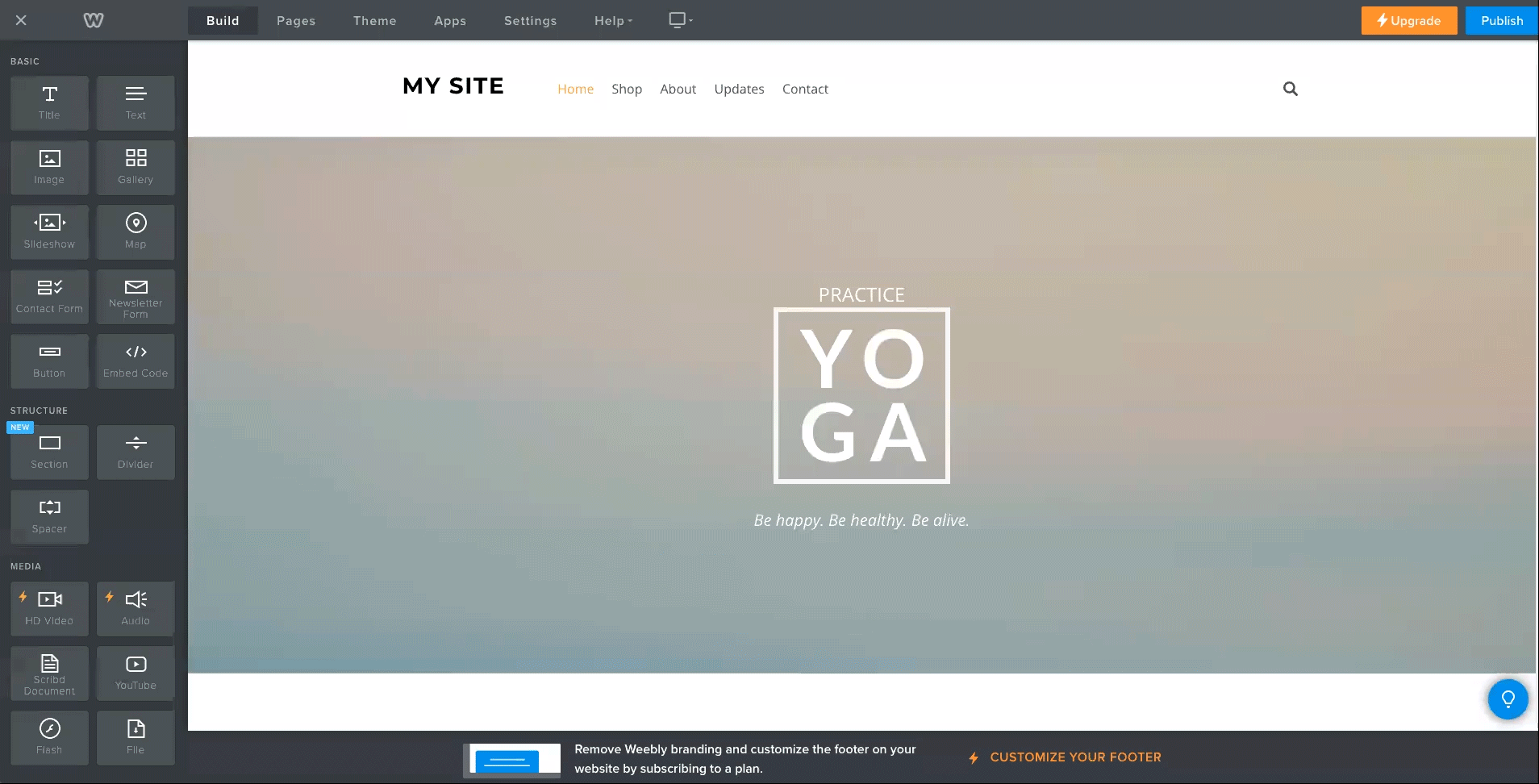This screenshot has width=1539, height=784.
Task: Switch to the Build tab
Action: coord(223,21)
